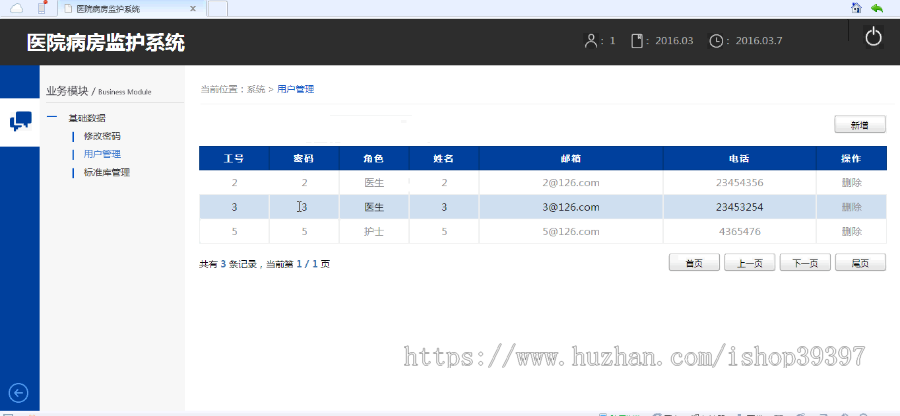This screenshot has width=900, height=416.
Task: Click the circular back arrow in the sidebar
Action: (19, 393)
